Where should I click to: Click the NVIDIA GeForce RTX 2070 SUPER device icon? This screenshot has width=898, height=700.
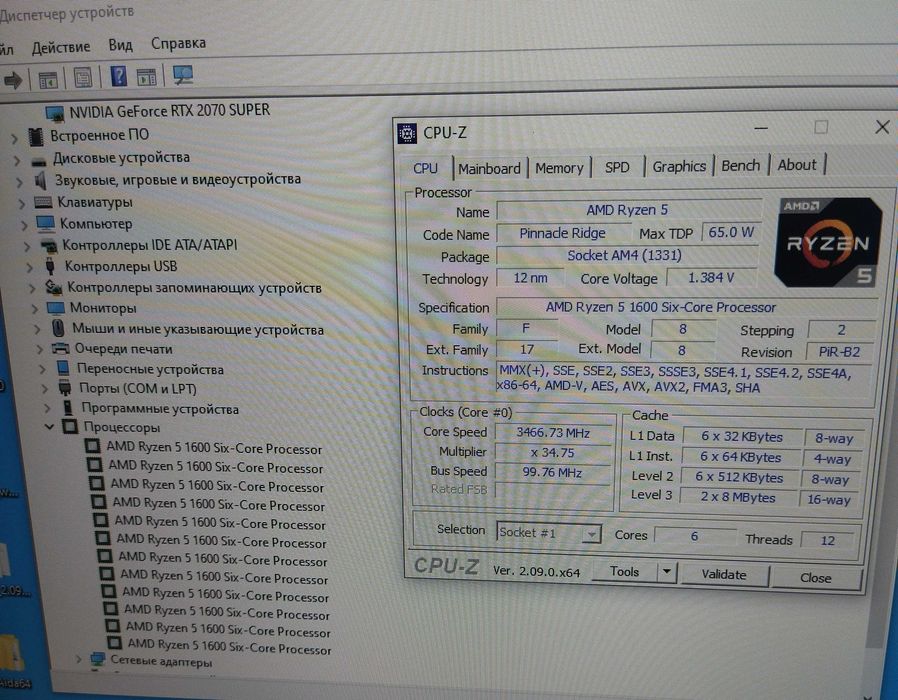point(55,113)
